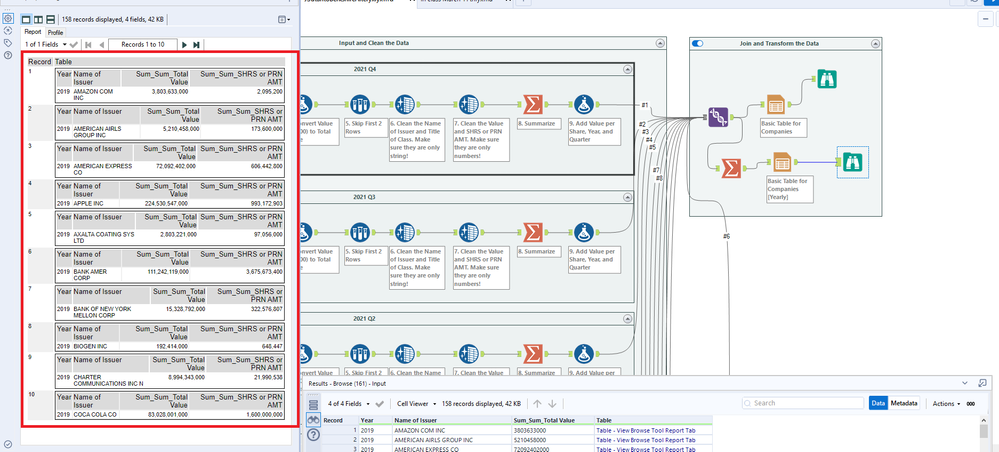Open the Table report link for Amazon row
999x452 pixels.
pos(645,430)
